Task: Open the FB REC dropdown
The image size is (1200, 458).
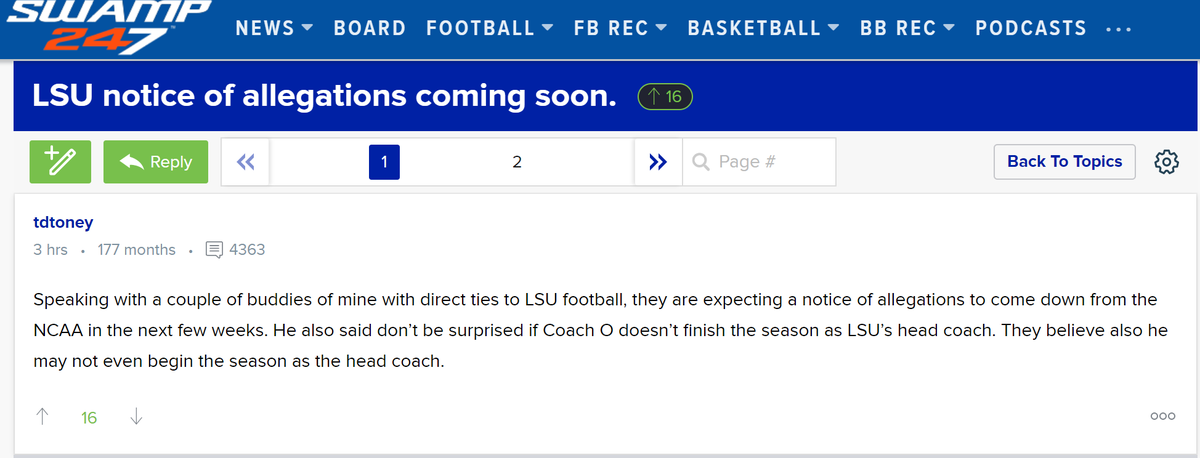Action: click(x=621, y=28)
